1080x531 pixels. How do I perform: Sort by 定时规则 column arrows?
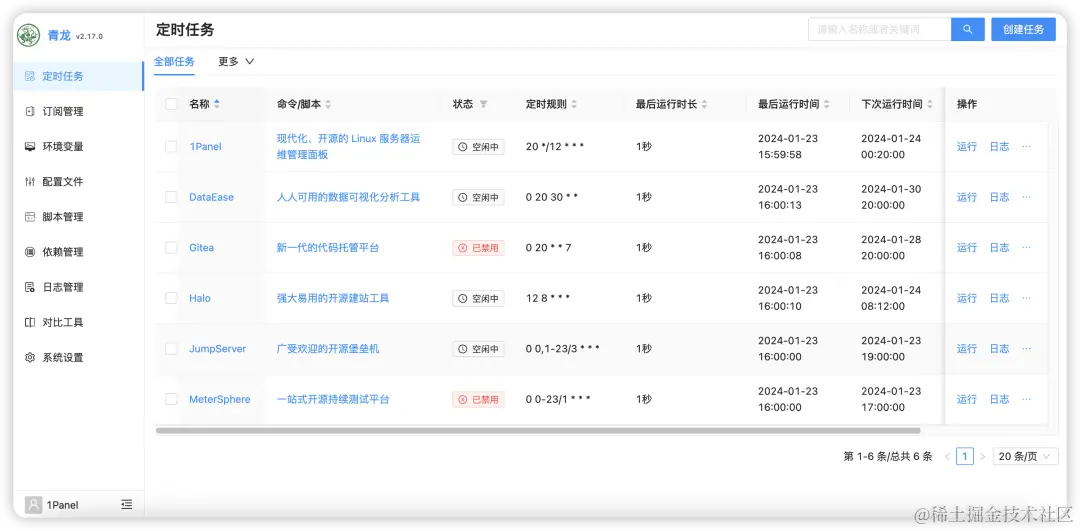(x=574, y=104)
